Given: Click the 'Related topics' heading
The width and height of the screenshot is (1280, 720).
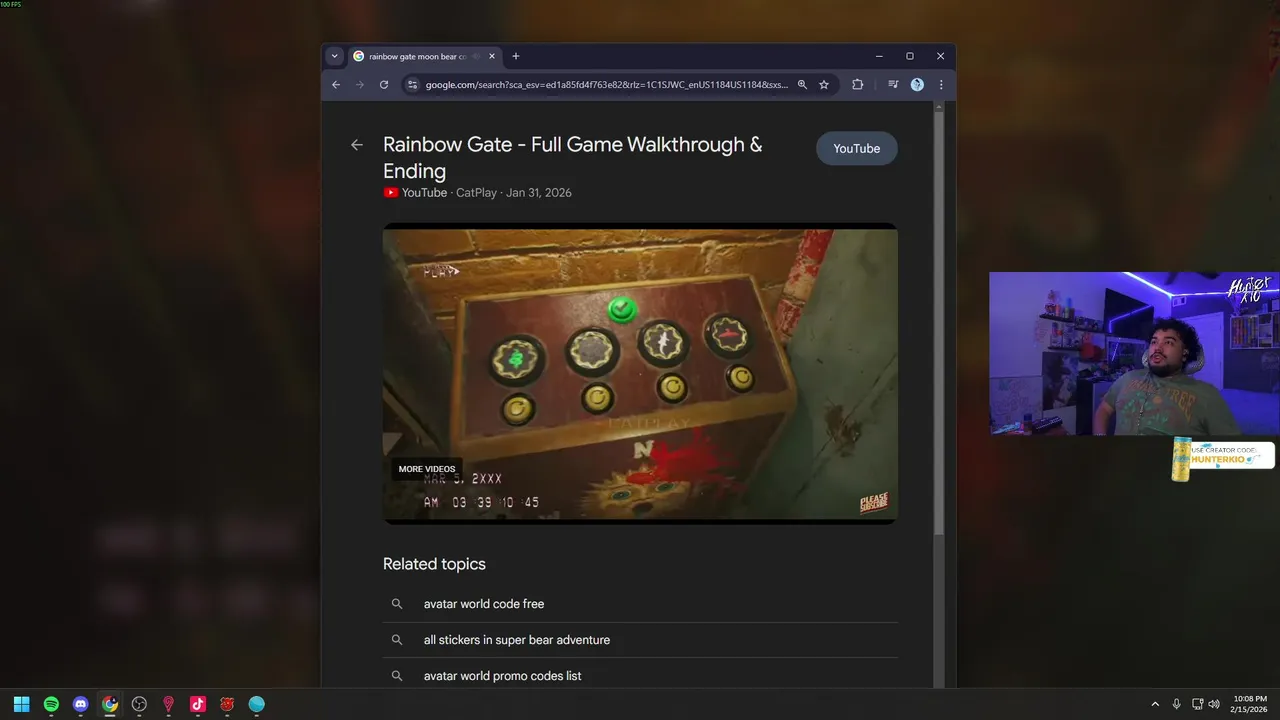Looking at the screenshot, I should click(x=434, y=564).
